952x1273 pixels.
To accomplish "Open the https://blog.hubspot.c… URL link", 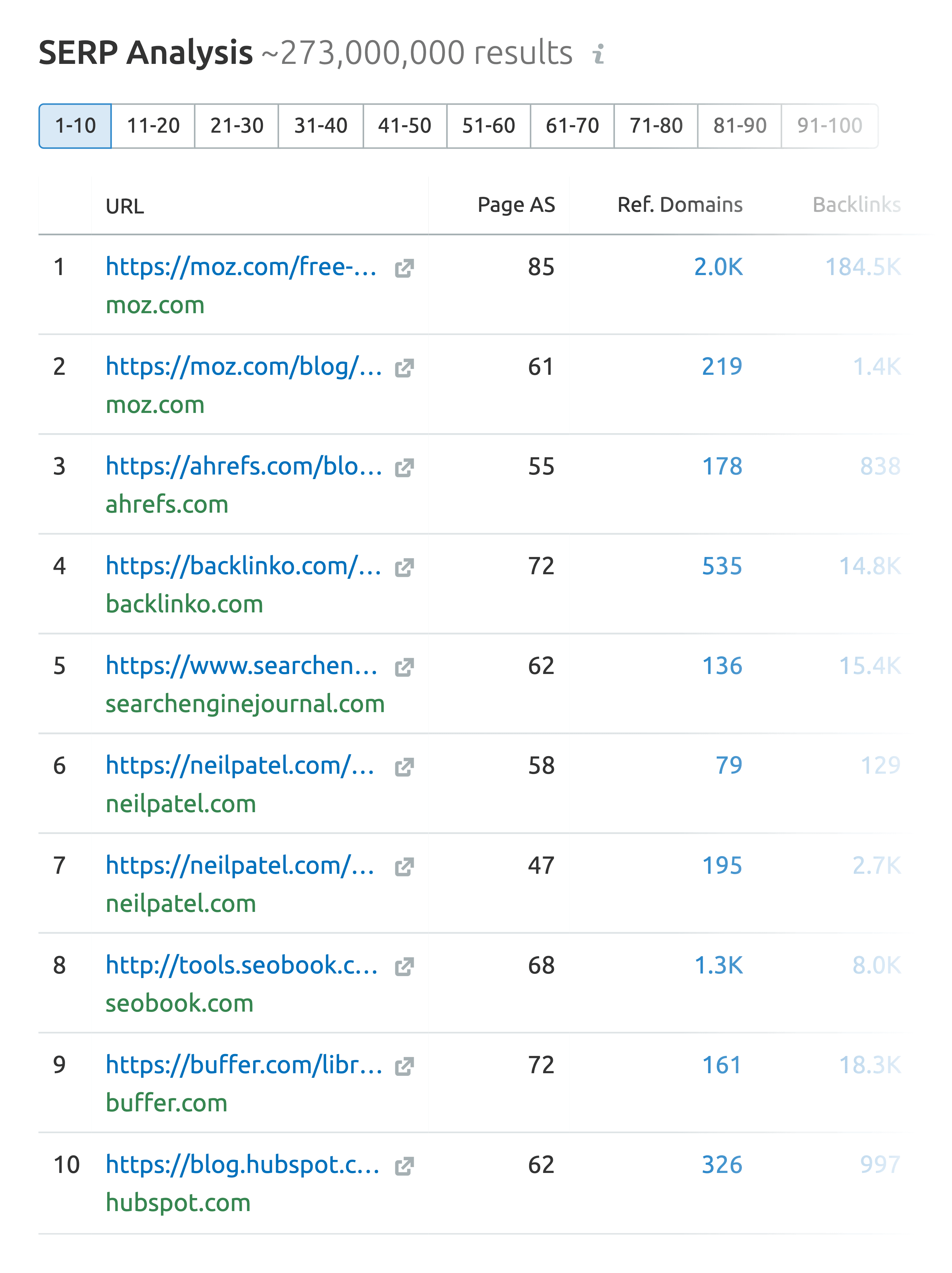I will click(243, 1165).
